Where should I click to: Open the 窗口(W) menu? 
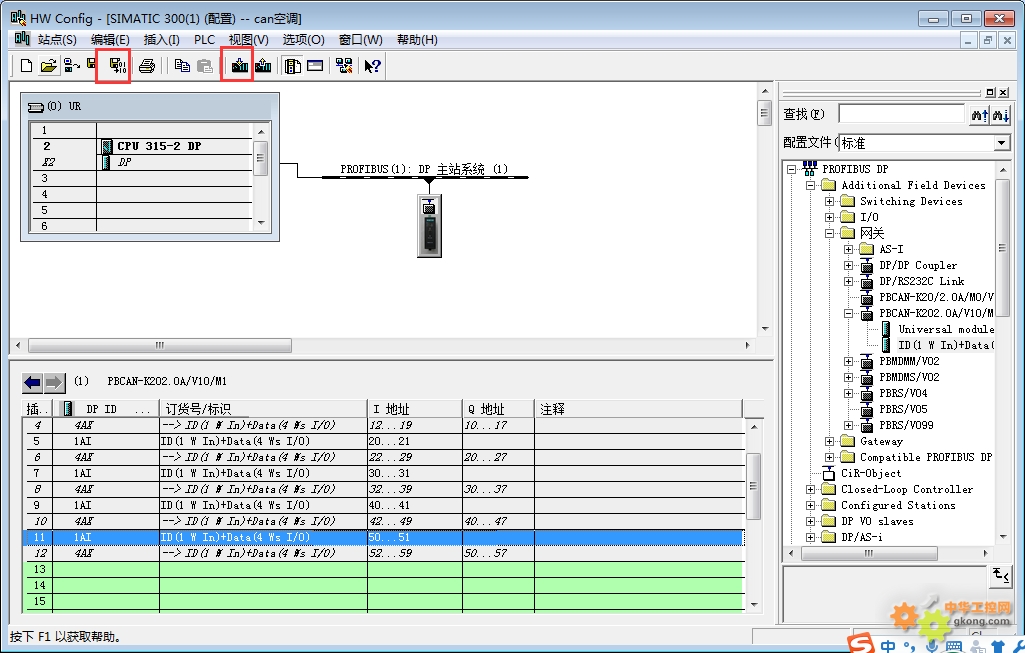[360, 40]
